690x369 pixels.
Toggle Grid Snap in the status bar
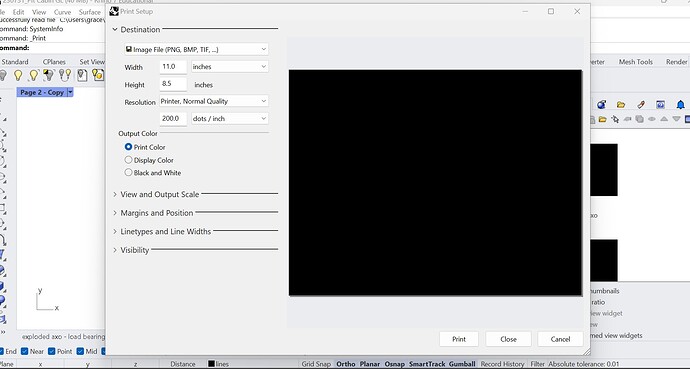pos(316,364)
